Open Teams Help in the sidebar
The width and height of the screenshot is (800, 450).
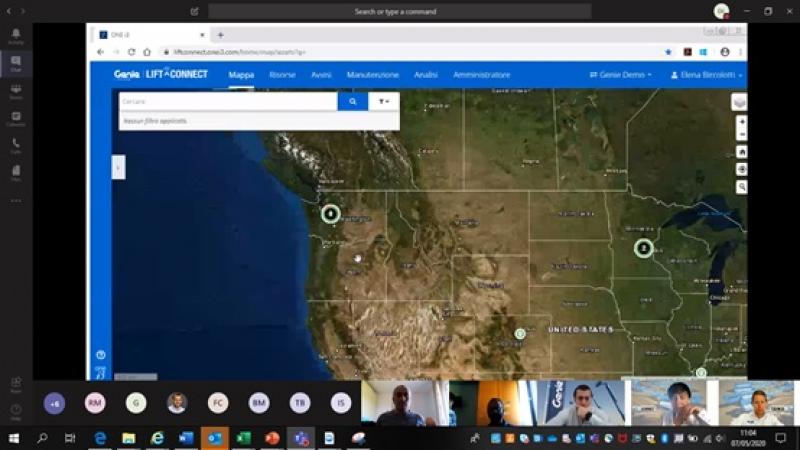tap(16, 412)
